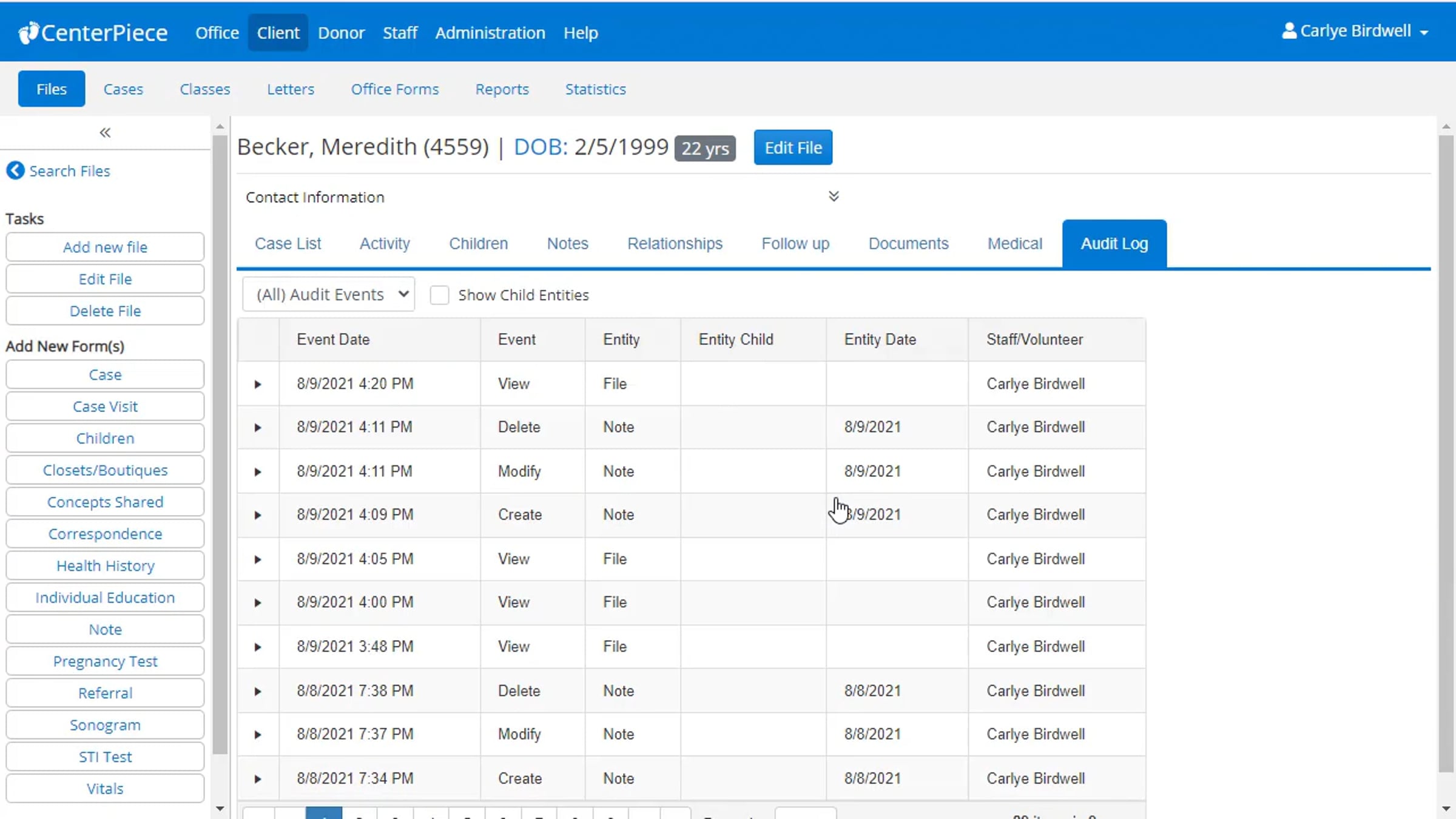The image size is (1456, 819).
Task: Switch to the Medical tab
Action: pyautogui.click(x=1014, y=243)
